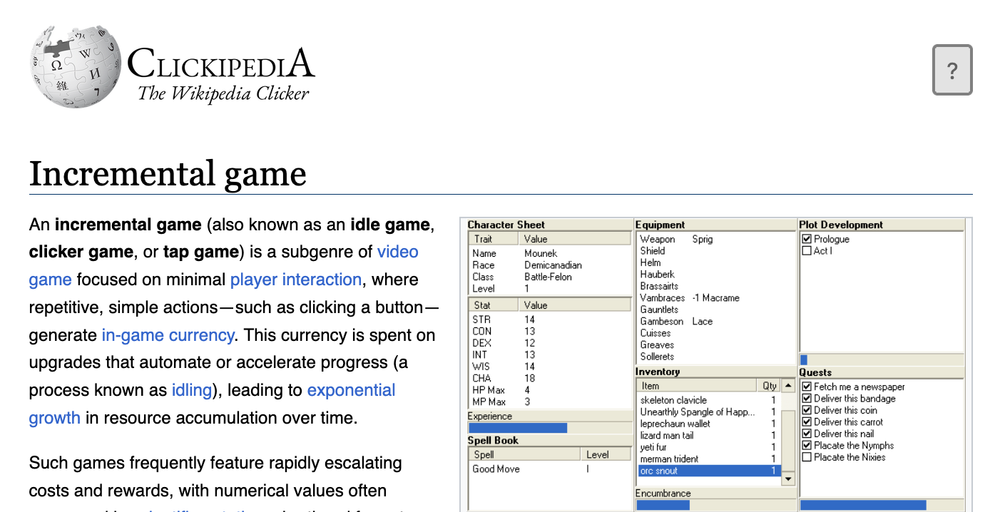
Task: Select the 'yeti fur' inventory item
Action: [709, 447]
